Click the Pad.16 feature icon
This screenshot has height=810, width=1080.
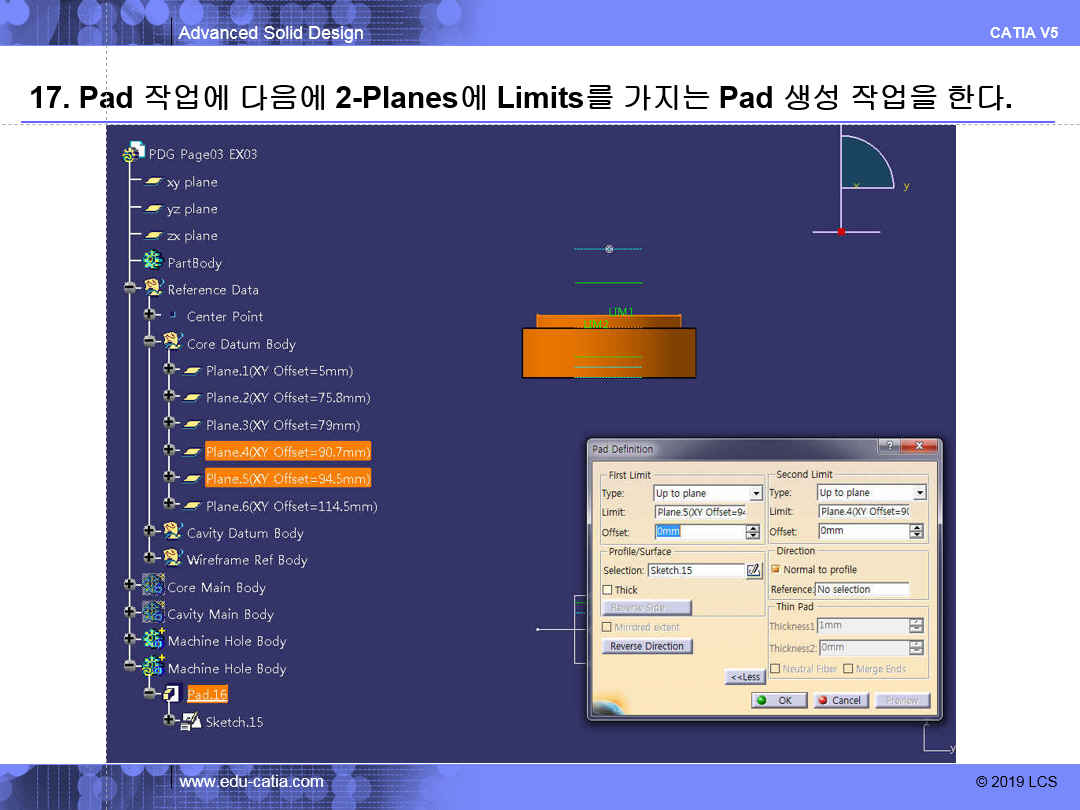172,694
